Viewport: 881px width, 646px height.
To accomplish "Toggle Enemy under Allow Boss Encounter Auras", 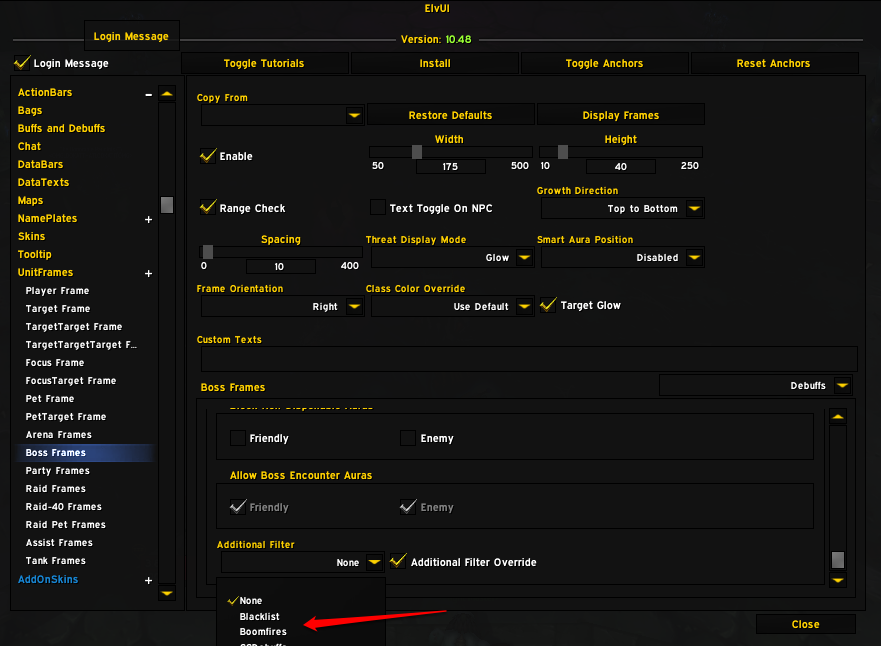I will pyautogui.click(x=408, y=507).
